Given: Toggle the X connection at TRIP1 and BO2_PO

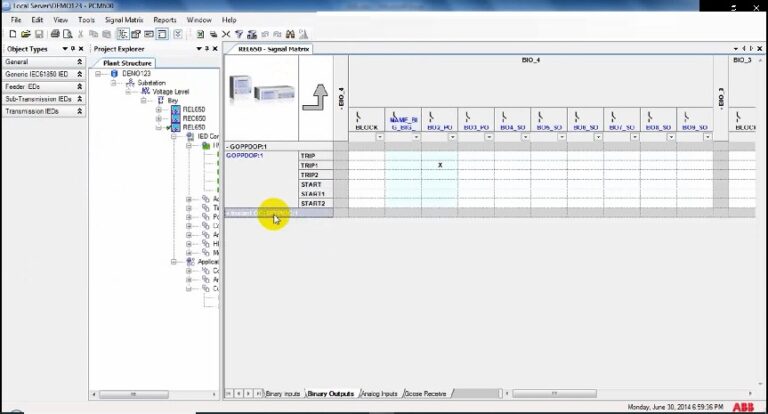Looking at the screenshot, I should click(440, 165).
